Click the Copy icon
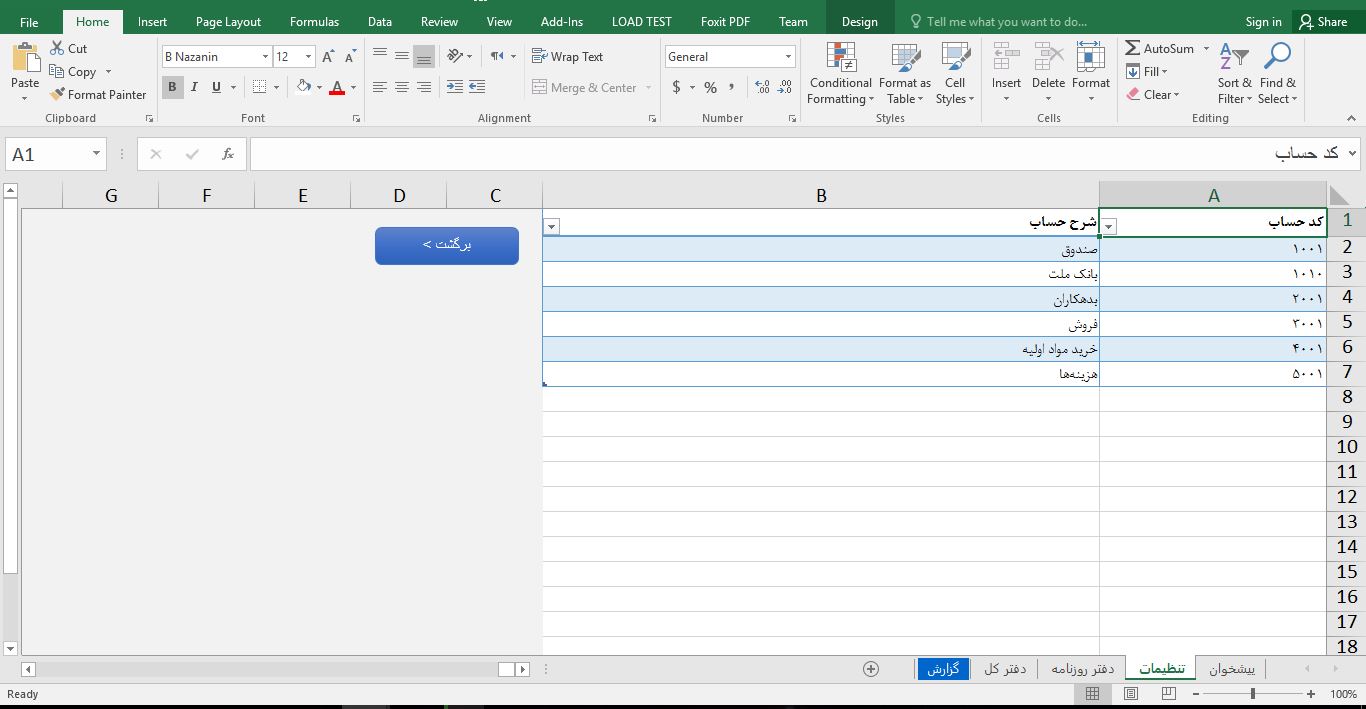 [x=57, y=71]
